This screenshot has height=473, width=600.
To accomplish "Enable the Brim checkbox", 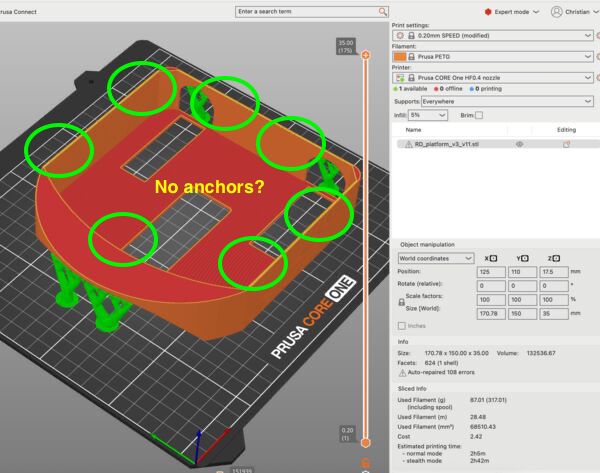I will [x=479, y=115].
